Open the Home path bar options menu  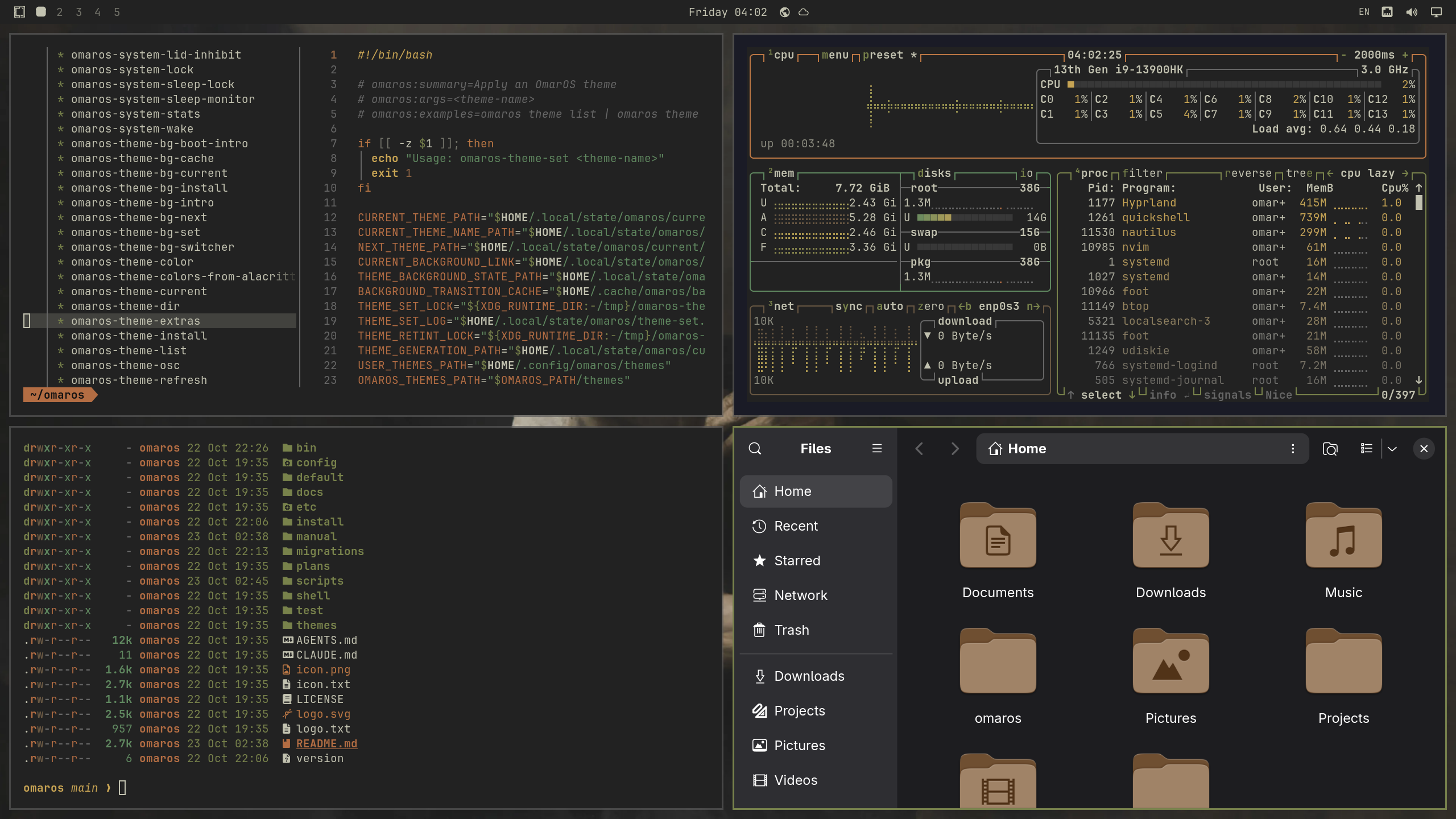tap(1293, 449)
